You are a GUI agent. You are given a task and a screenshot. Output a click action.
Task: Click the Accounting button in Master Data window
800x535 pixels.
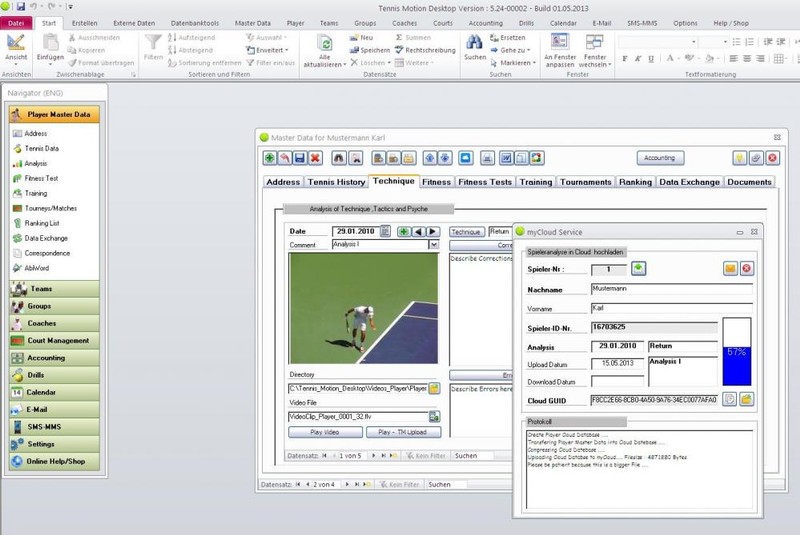pos(659,158)
